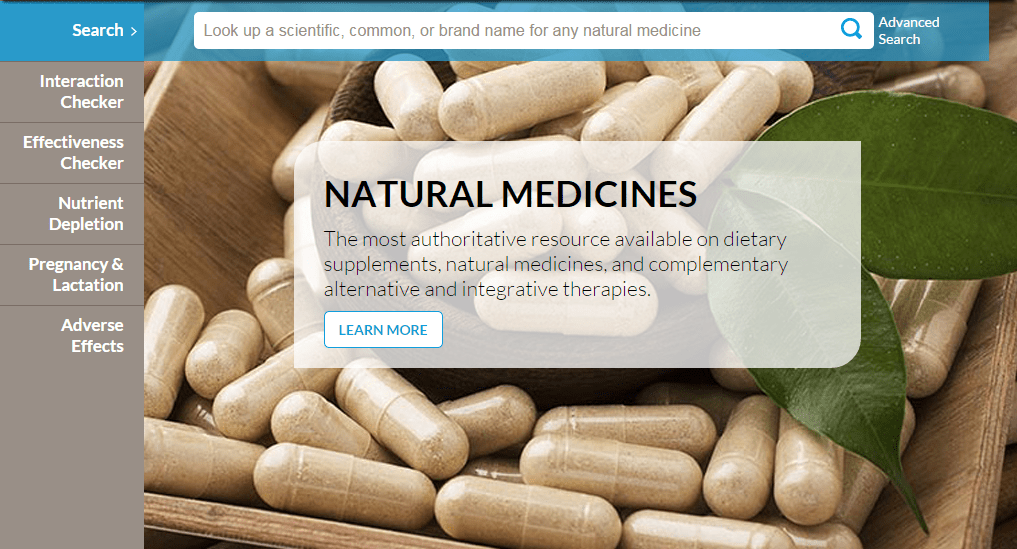Click the magnifying glass search icon

851,29
